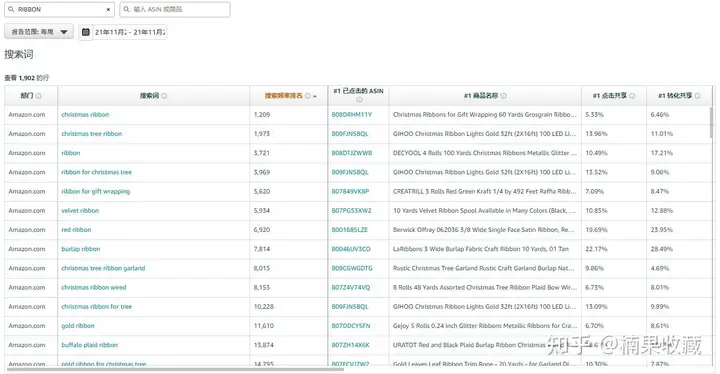Screen dimensions: 720x374
Task: Show info icon next to 搜索频率排名 header
Action: click(308, 96)
